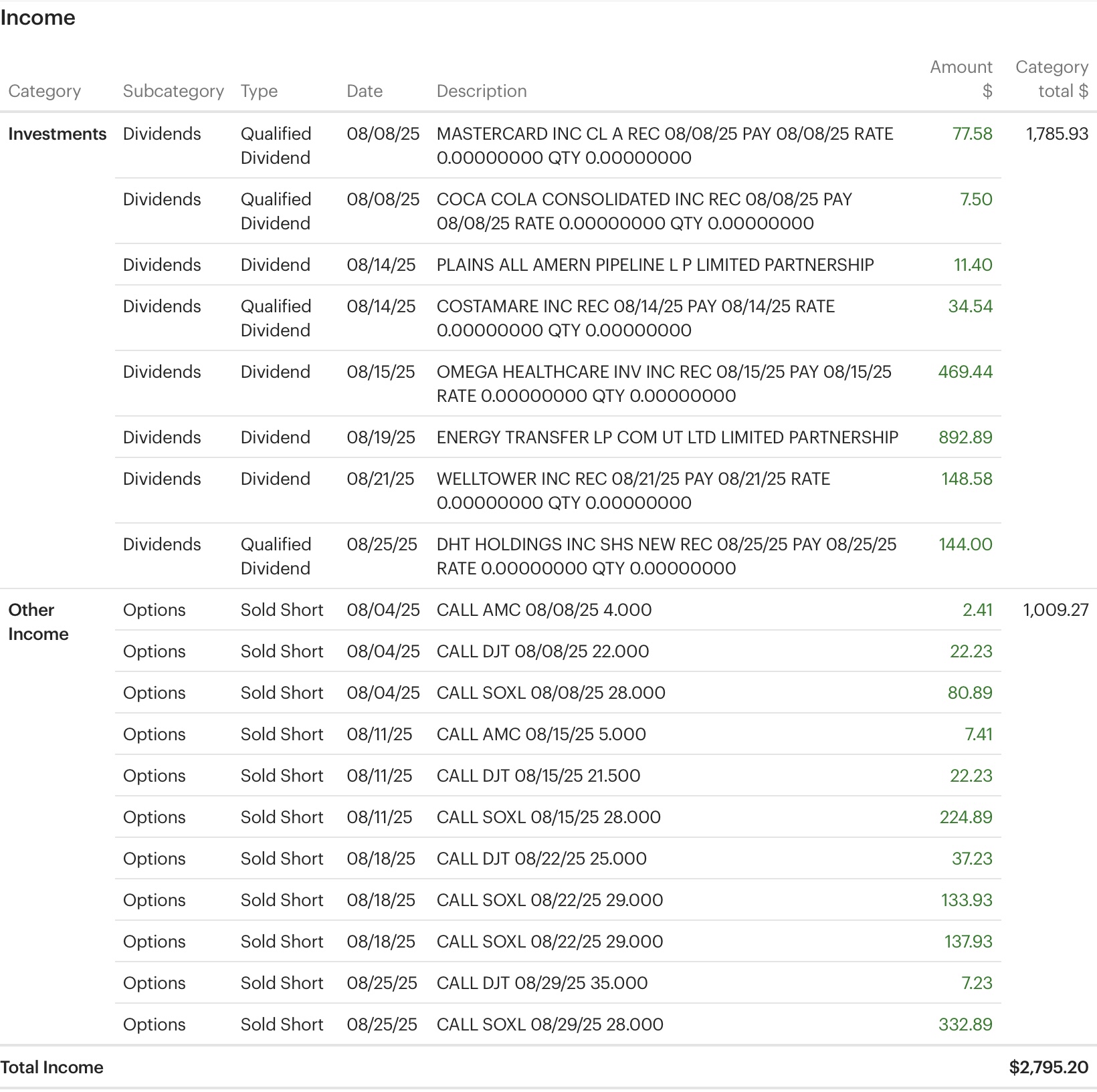
Task: Click the Other Income category total 1,009.27
Action: pyautogui.click(x=1056, y=610)
